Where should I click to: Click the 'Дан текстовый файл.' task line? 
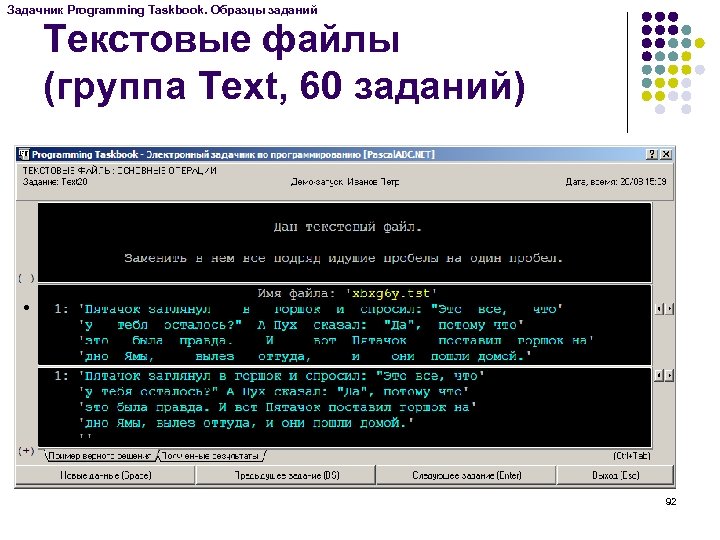point(347,227)
